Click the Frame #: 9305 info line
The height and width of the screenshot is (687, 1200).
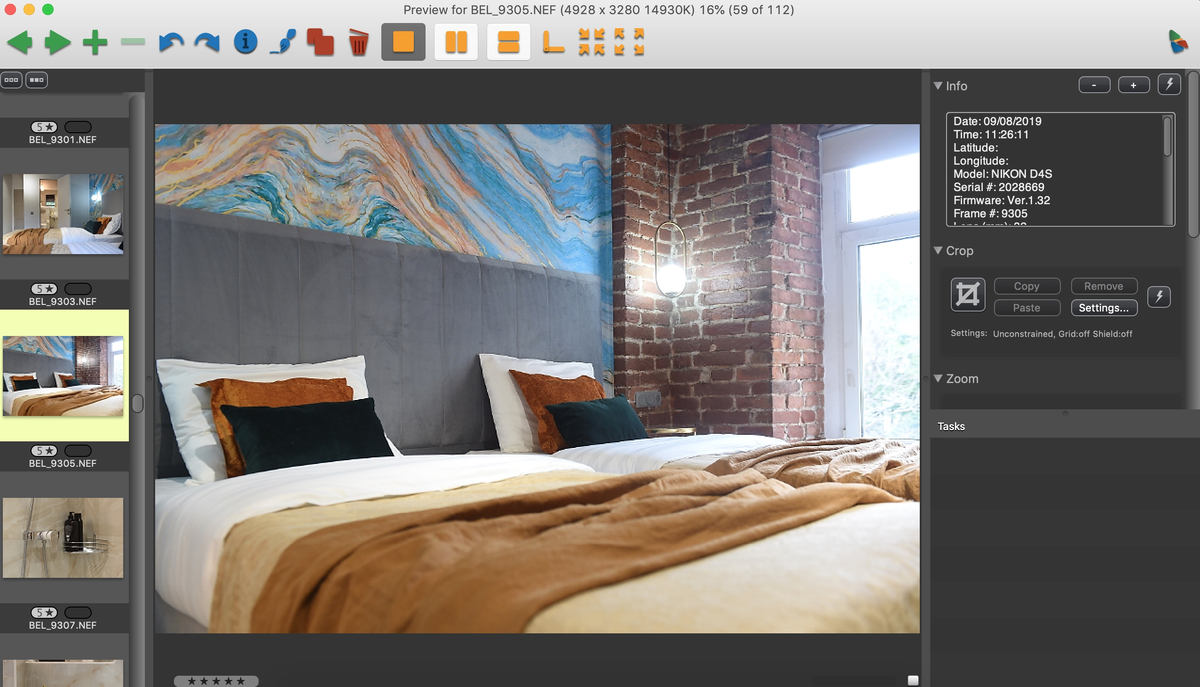[x=990, y=213]
